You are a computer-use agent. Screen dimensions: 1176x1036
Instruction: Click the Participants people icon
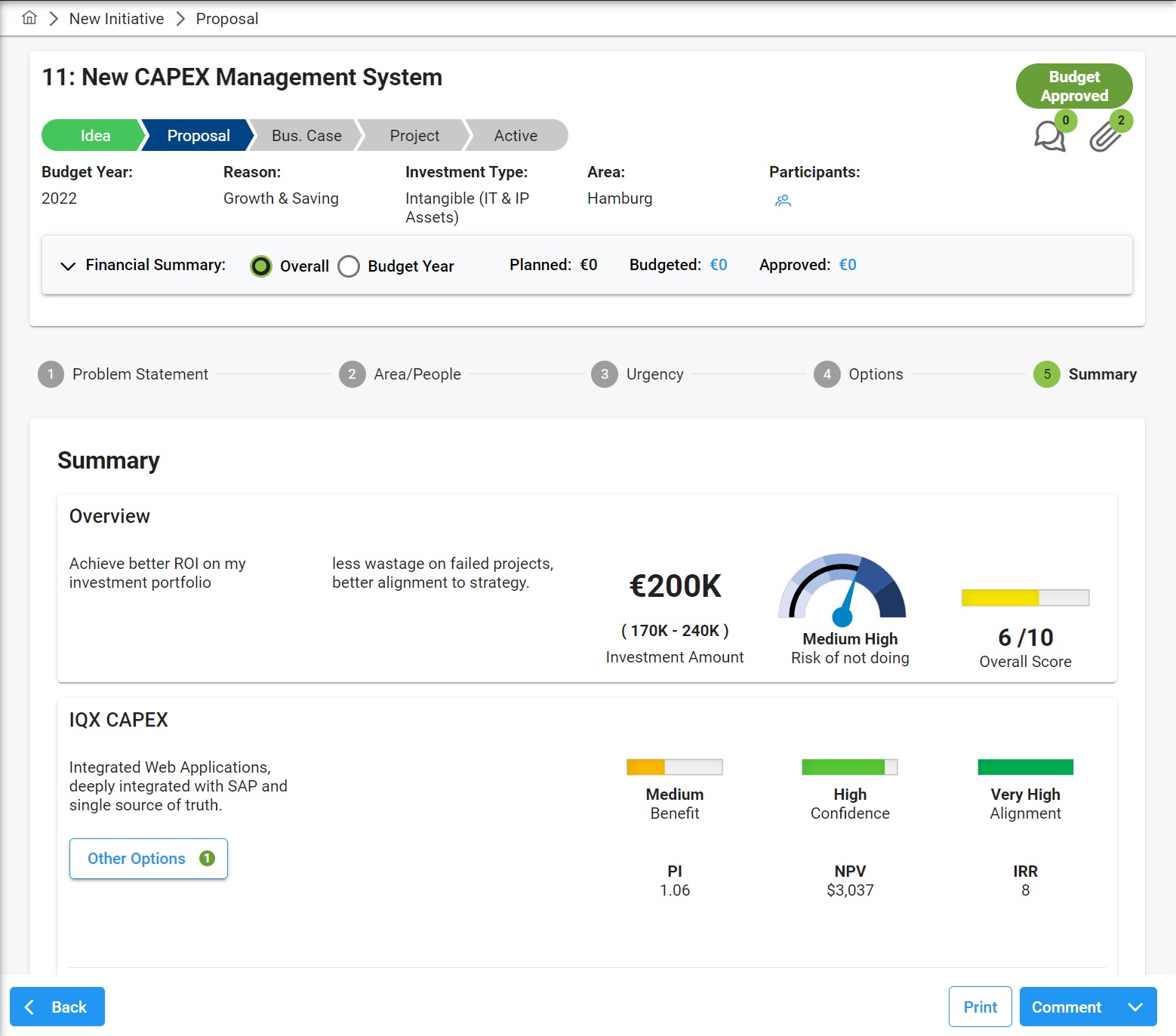(x=783, y=201)
